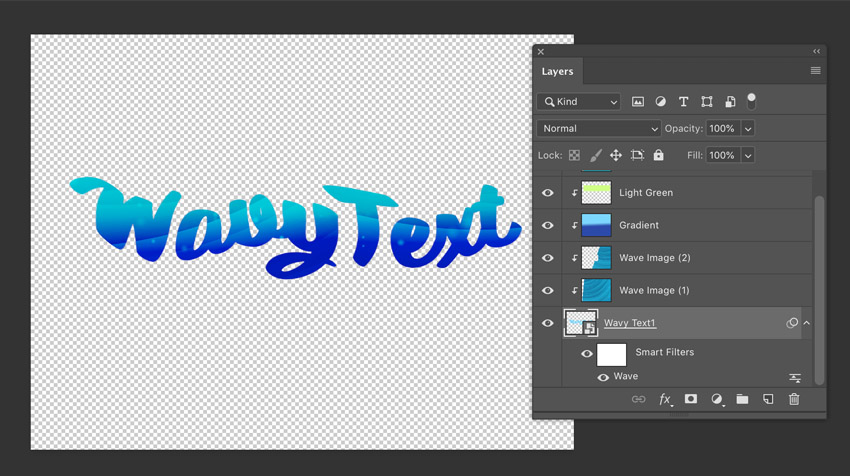Click the lock transparent pixels icon
The image size is (850, 476).
[574, 156]
